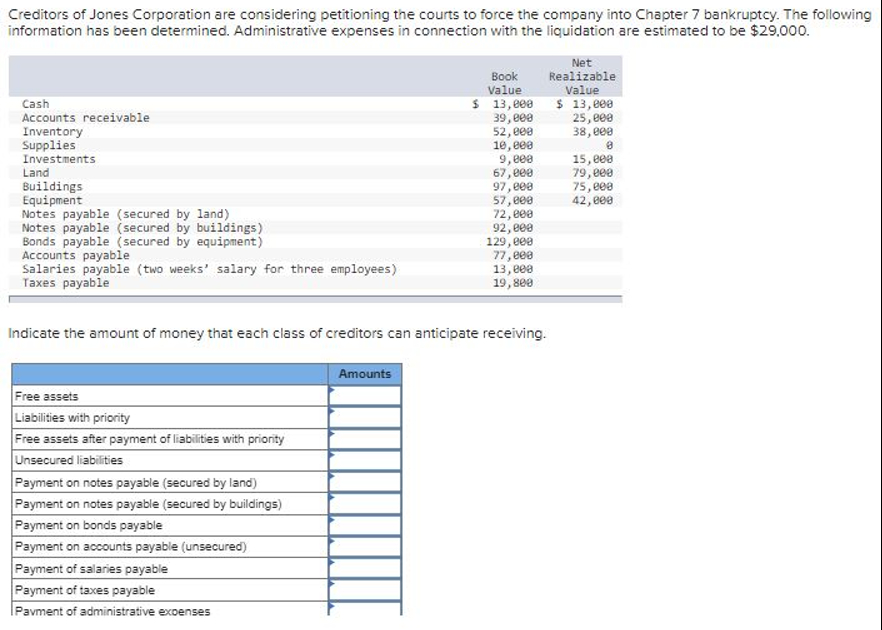The image size is (882, 630).
Task: Click the Free assets amount input field
Action: [x=364, y=394]
